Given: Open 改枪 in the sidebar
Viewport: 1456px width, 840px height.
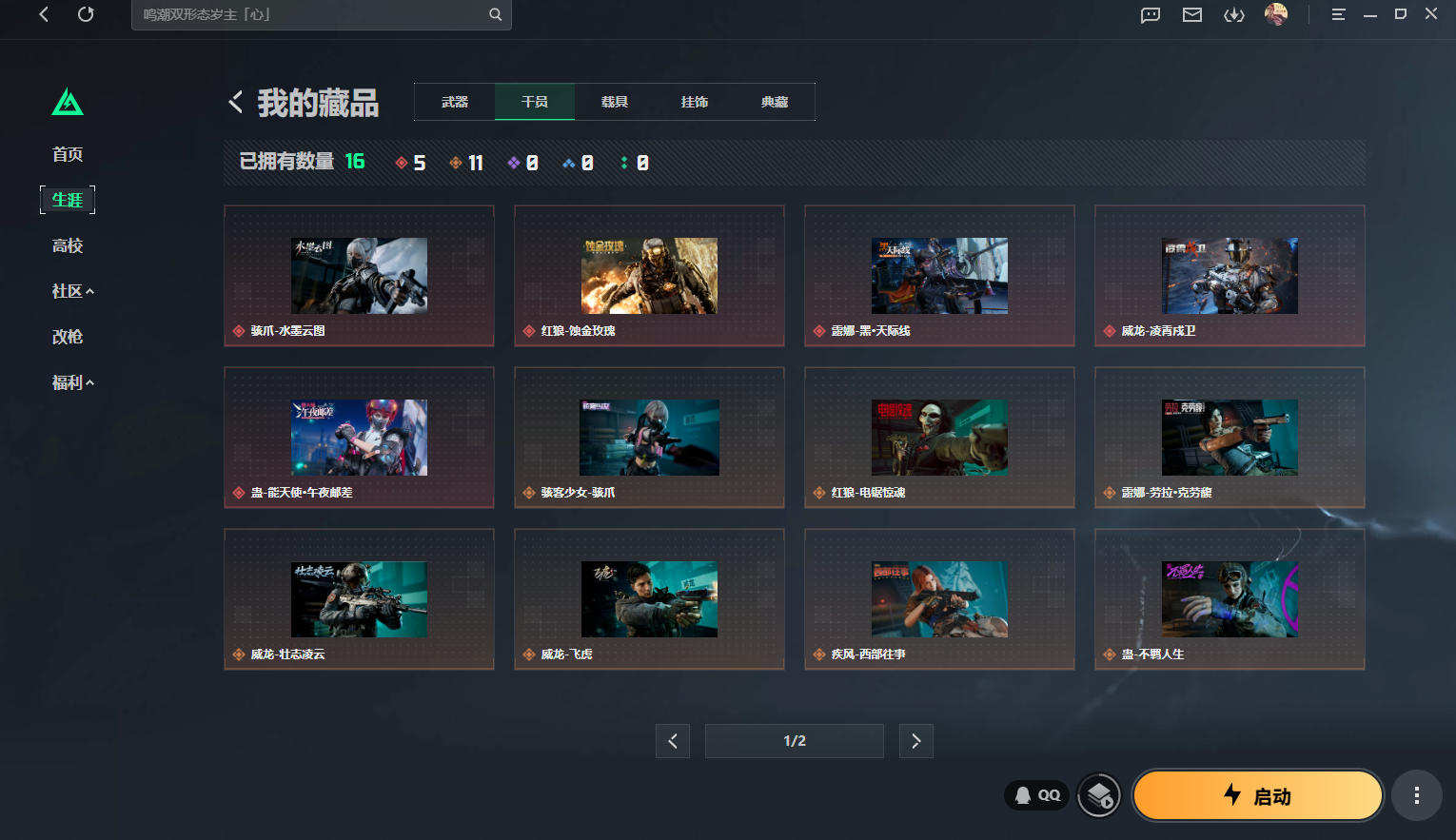Looking at the screenshot, I should point(68,337).
